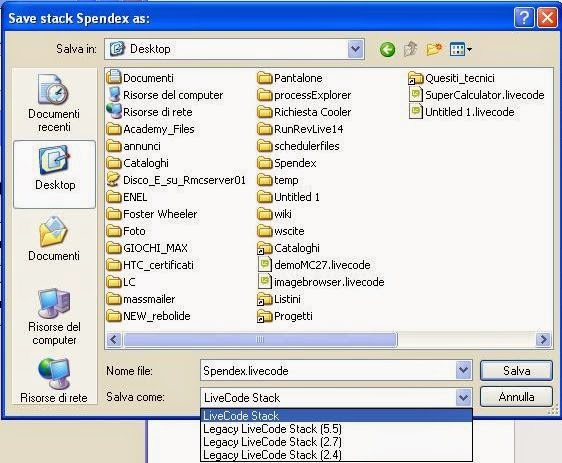The width and height of the screenshot is (562, 463).
Task: Select the massmailer folder
Action: click(141, 299)
